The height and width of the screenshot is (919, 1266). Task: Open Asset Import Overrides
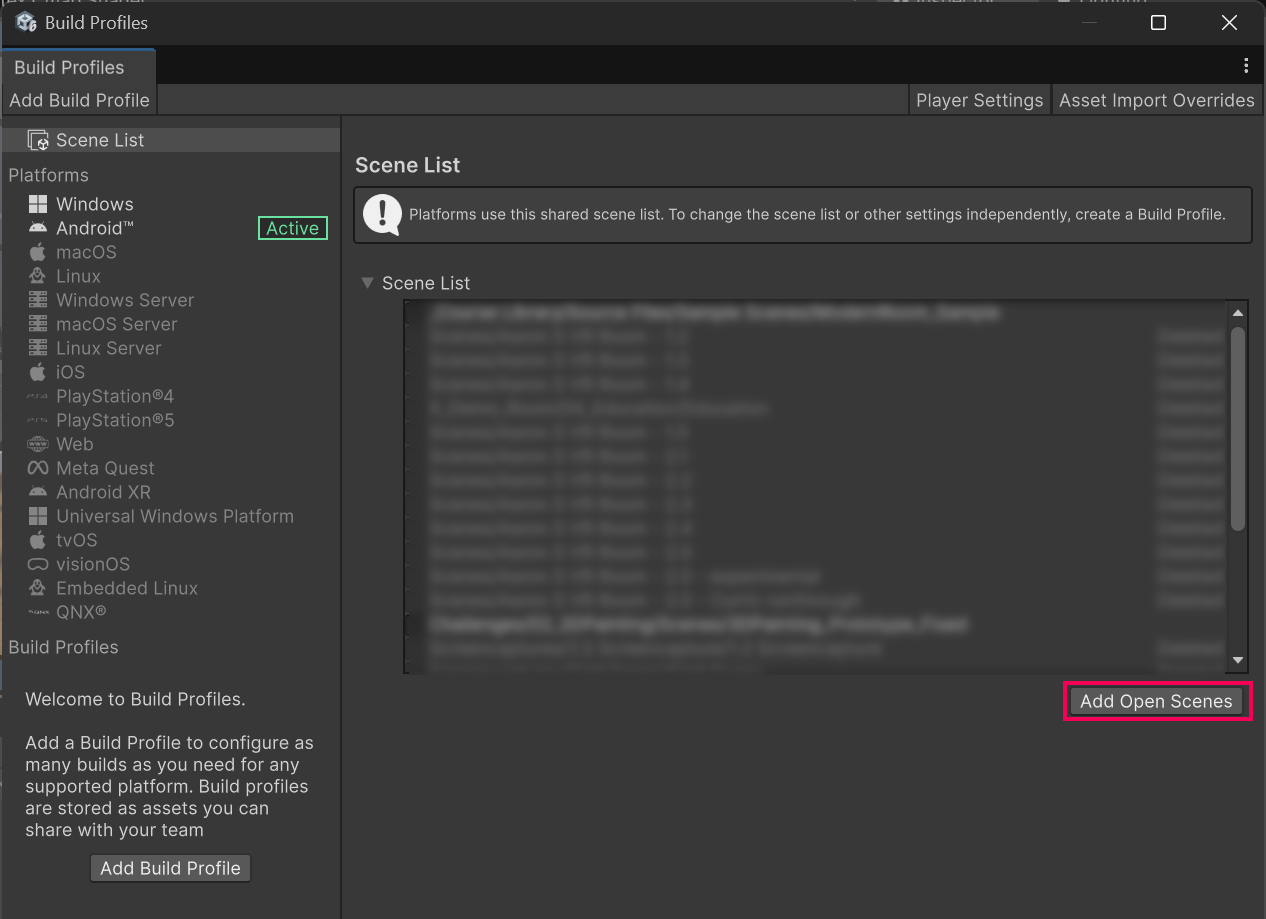[x=1156, y=100]
